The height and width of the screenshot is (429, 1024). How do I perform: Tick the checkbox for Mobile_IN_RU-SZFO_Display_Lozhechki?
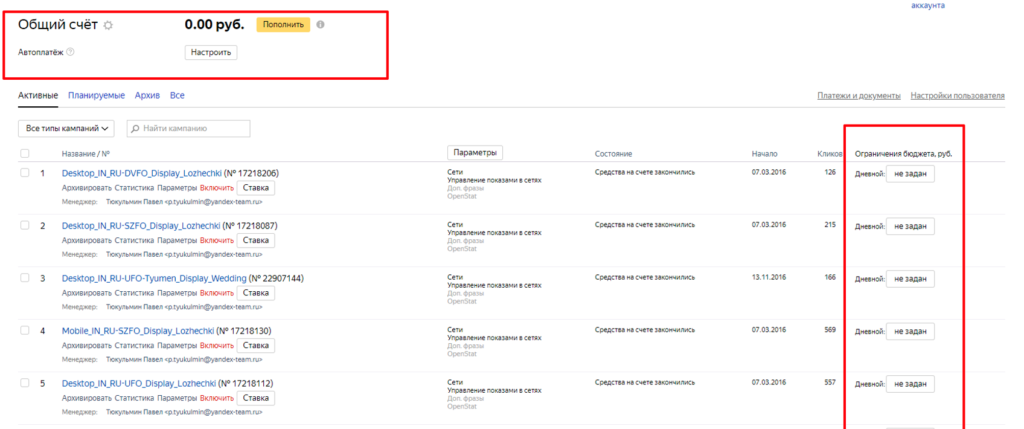[25, 330]
